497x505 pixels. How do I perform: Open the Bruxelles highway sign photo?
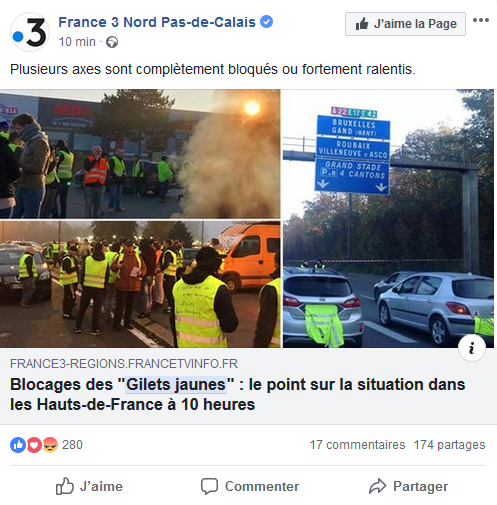388,218
